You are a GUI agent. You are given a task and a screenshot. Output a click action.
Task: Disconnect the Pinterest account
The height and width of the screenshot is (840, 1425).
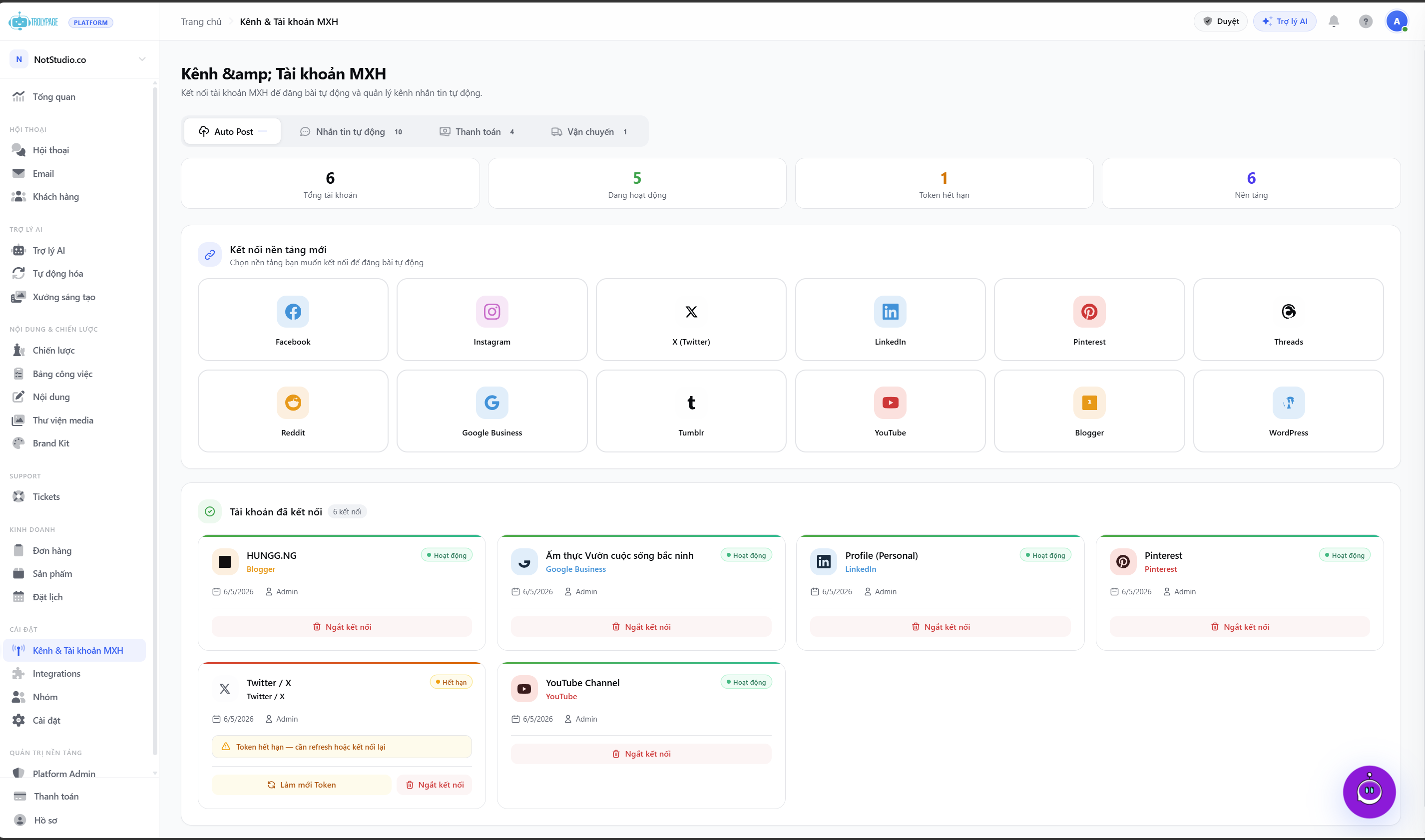point(1239,626)
